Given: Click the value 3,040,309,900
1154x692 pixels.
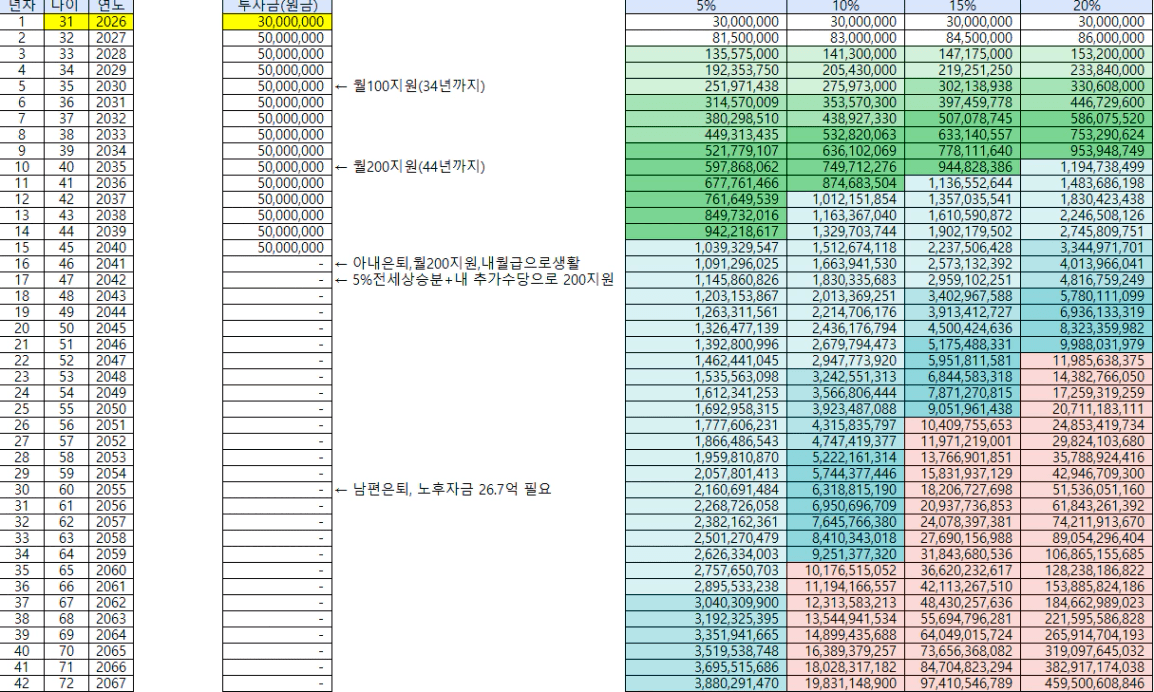Looking at the screenshot, I should [707, 603].
